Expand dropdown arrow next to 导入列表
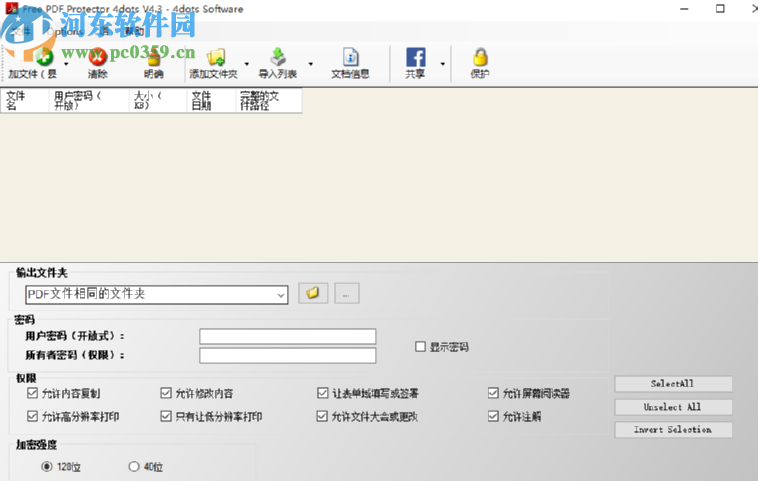This screenshot has width=758, height=481. pos(310,64)
